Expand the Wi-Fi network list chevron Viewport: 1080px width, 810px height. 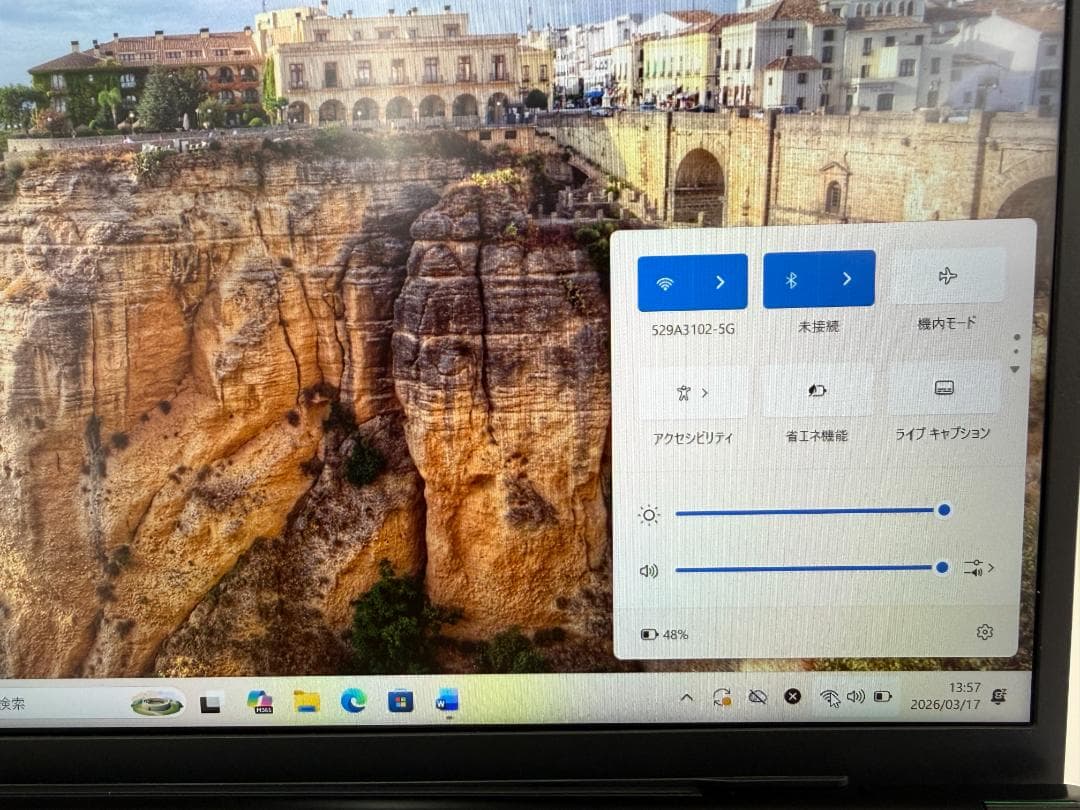coord(720,282)
